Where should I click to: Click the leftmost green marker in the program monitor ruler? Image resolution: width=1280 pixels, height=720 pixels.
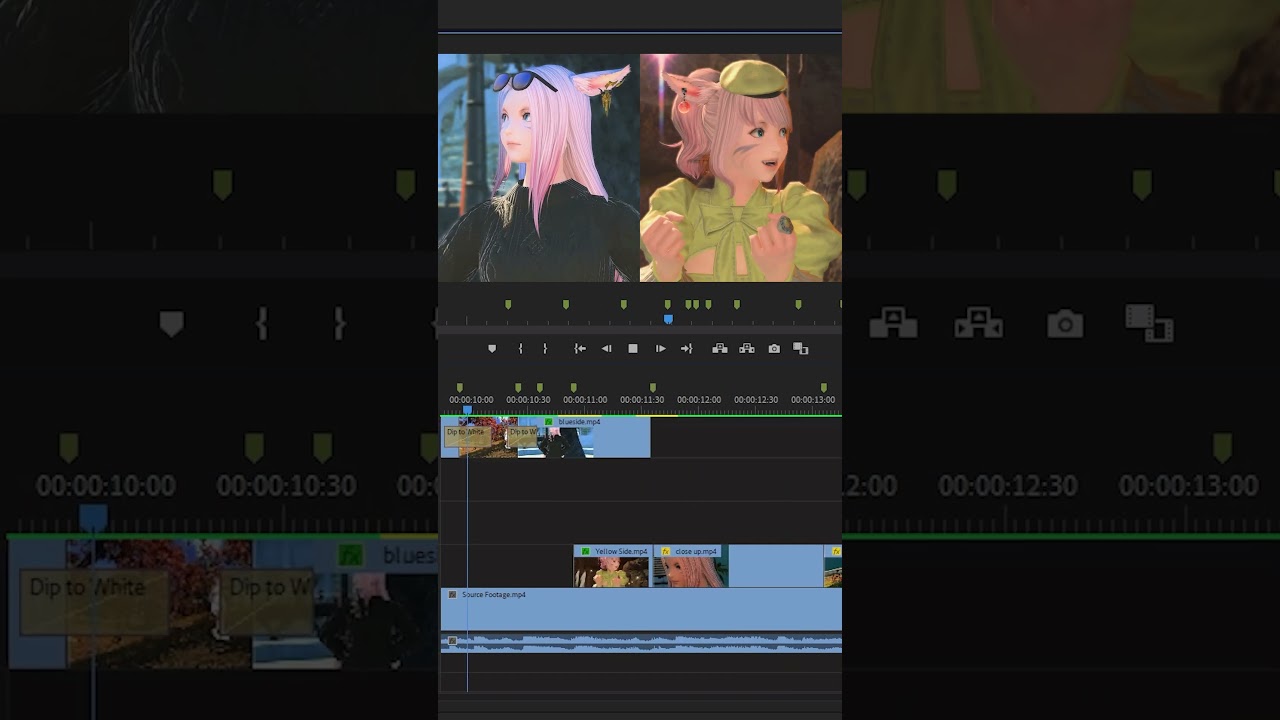[x=508, y=304]
